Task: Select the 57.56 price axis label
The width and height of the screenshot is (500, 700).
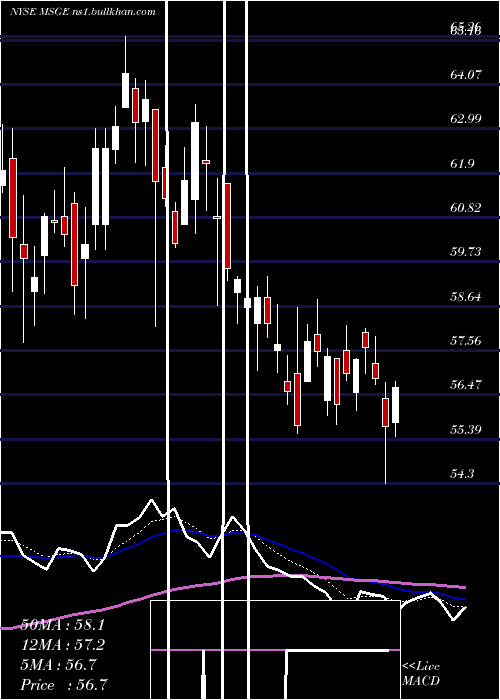Action: click(x=466, y=341)
